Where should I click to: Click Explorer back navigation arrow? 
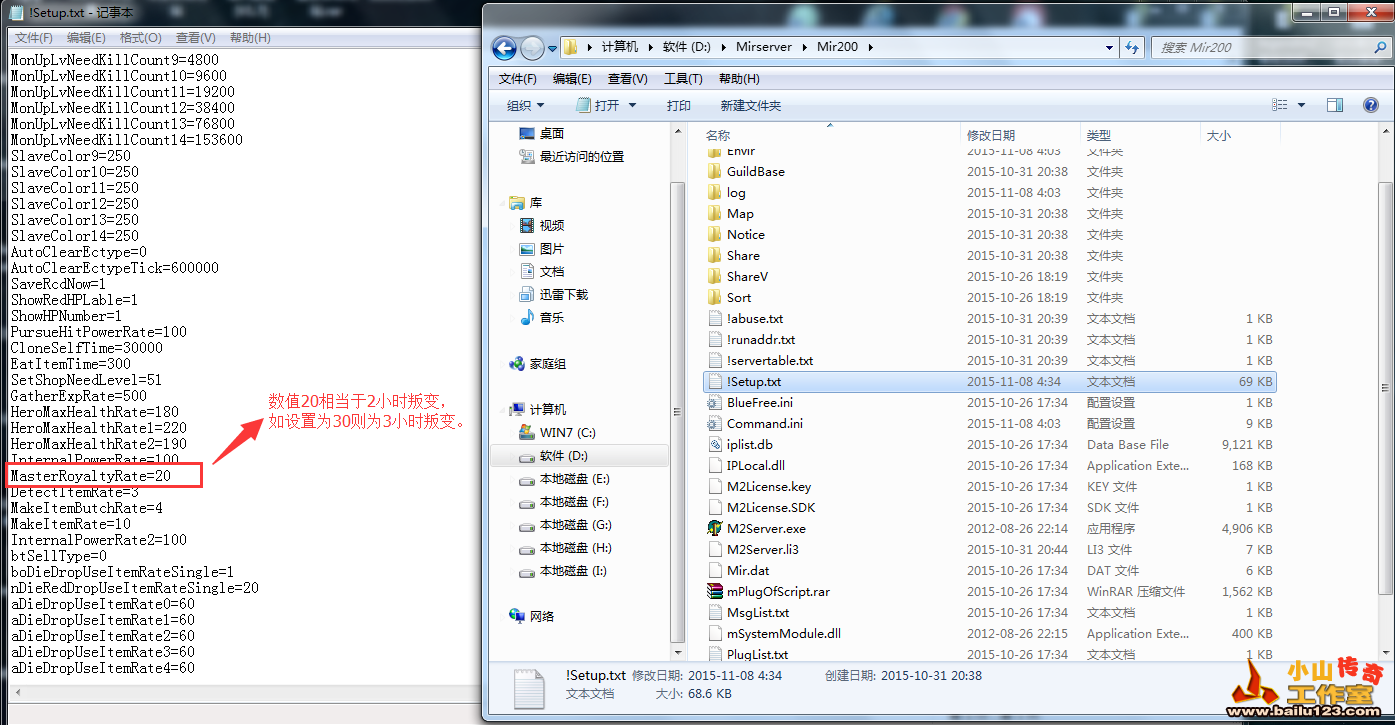[505, 47]
